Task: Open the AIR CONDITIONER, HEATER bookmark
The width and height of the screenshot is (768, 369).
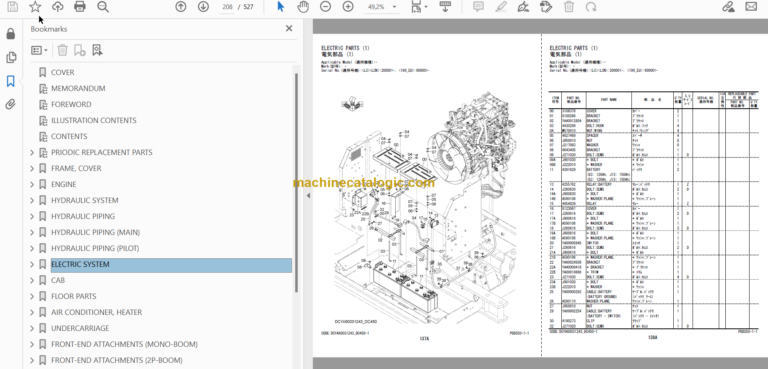Action: (96, 312)
